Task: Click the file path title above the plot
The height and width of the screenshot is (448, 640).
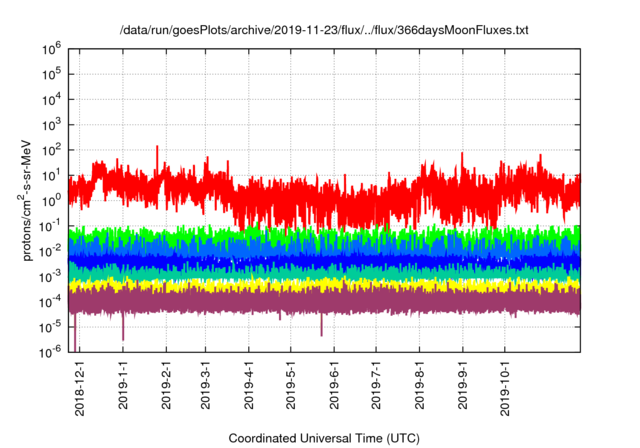Action: [324, 31]
